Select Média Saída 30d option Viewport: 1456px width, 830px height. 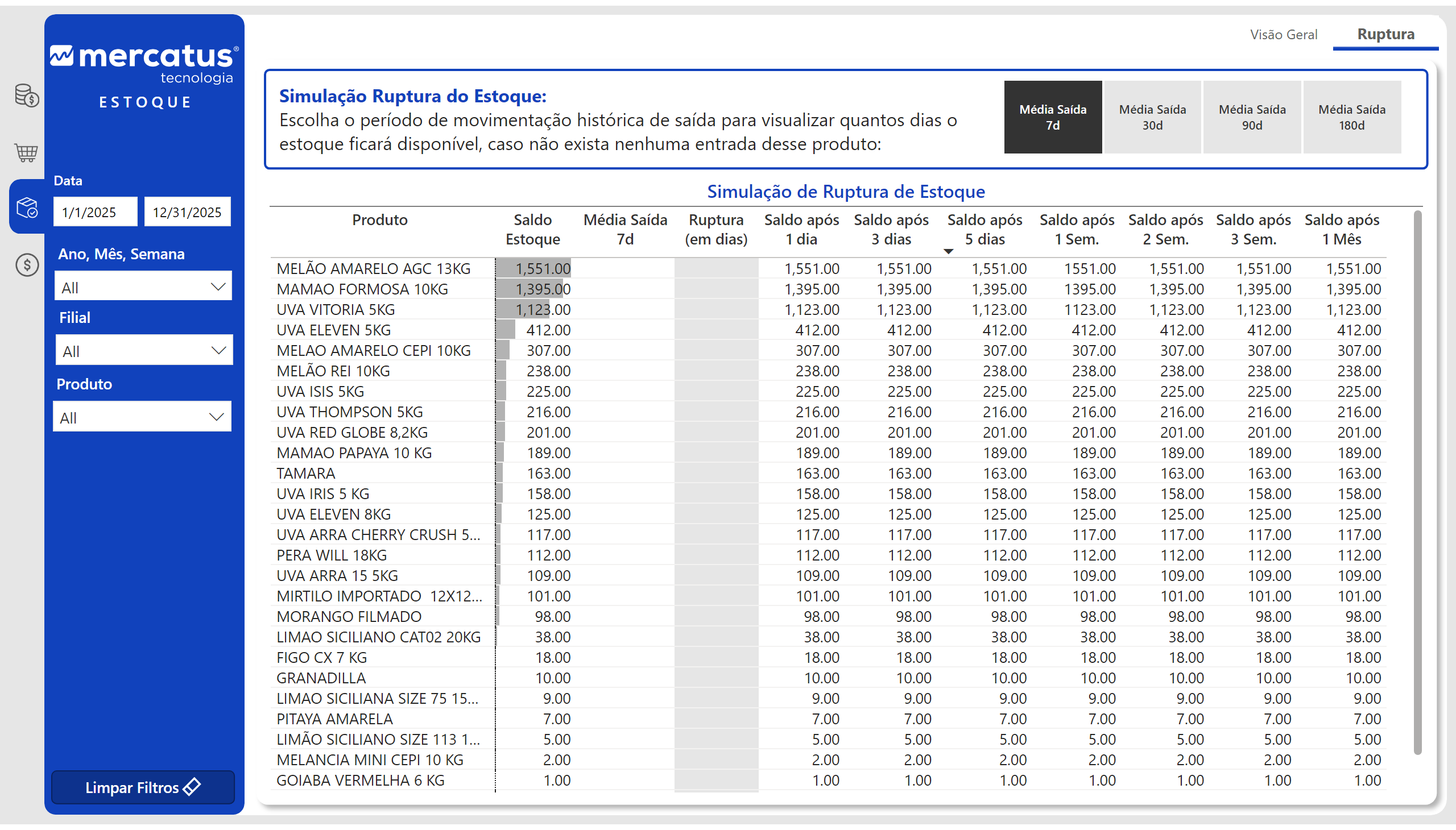tap(1152, 117)
